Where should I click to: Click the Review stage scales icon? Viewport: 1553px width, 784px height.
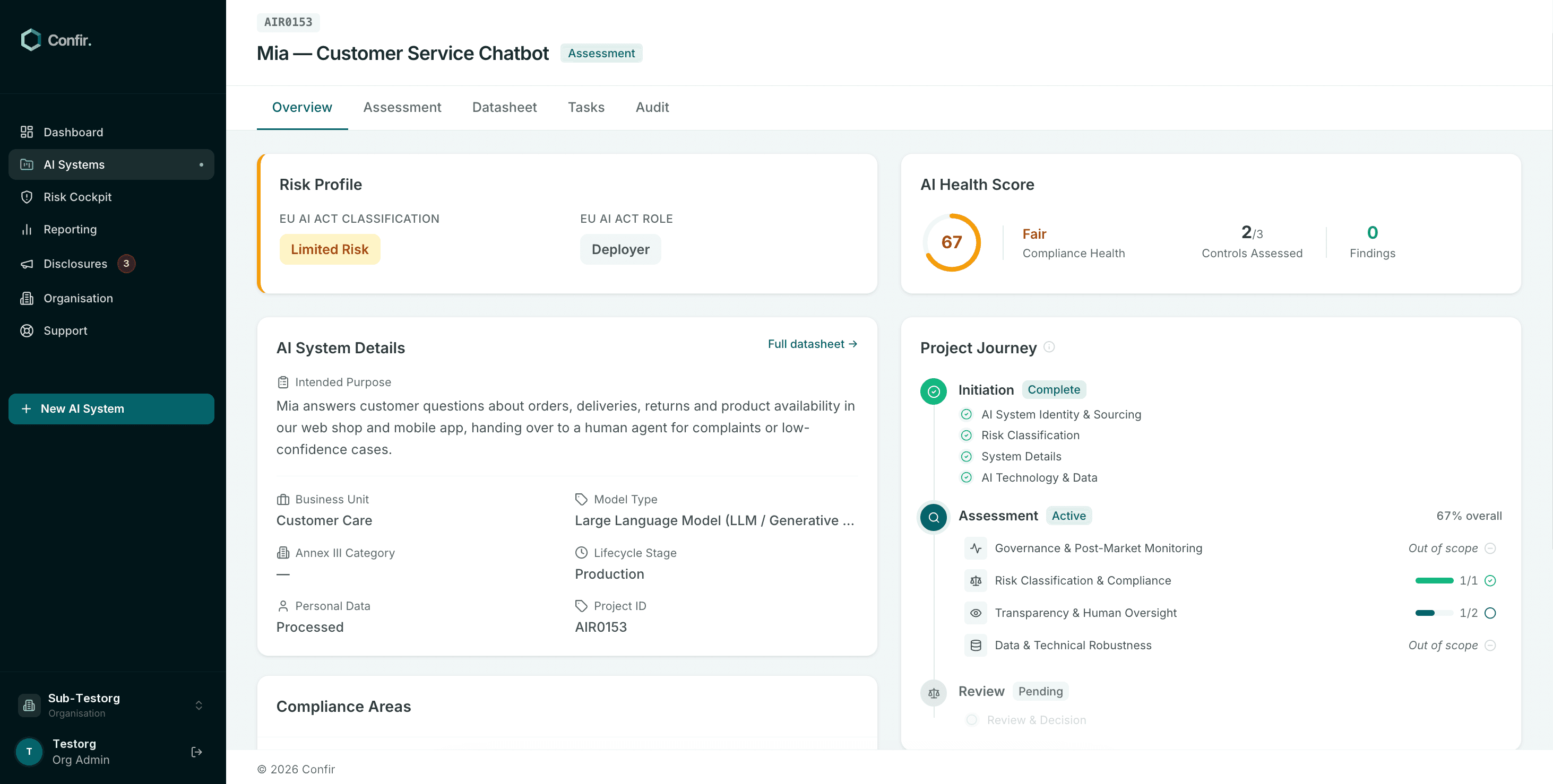[x=933, y=693]
